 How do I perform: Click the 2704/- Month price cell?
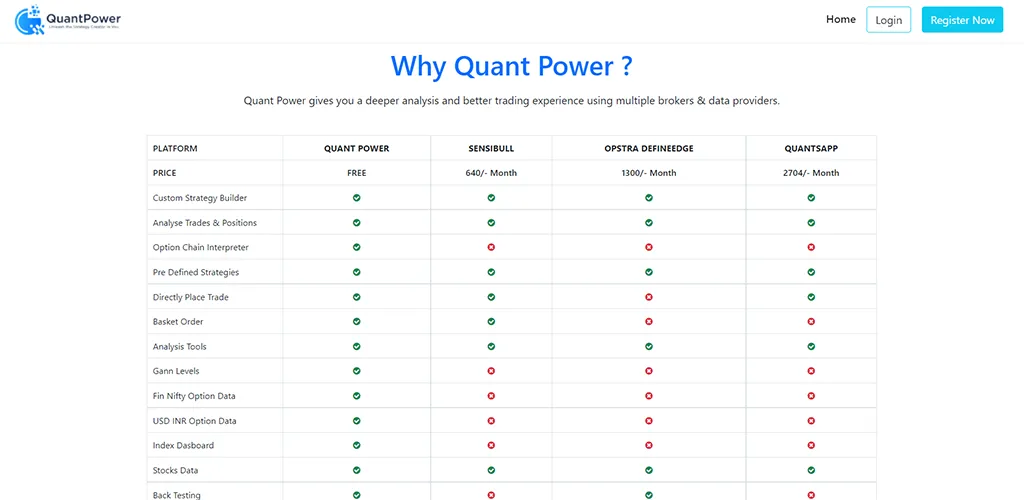(x=811, y=173)
